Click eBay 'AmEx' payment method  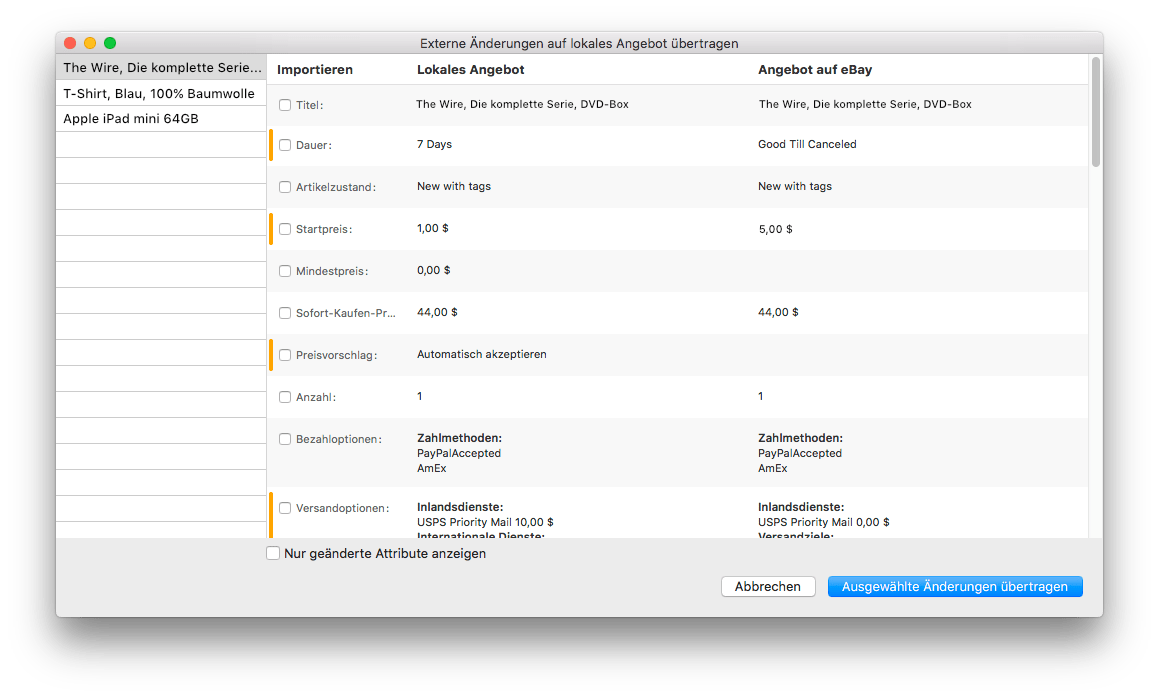[x=772, y=469]
